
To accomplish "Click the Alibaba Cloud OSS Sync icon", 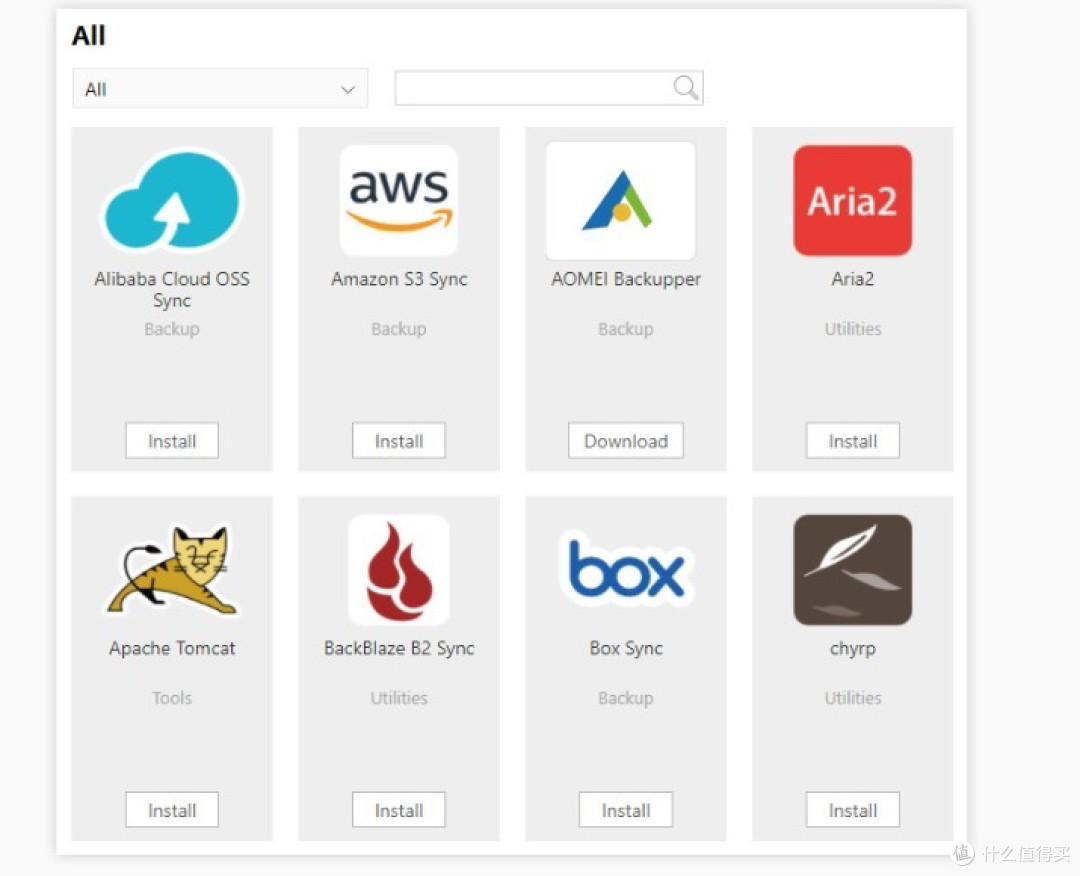I will [172, 200].
